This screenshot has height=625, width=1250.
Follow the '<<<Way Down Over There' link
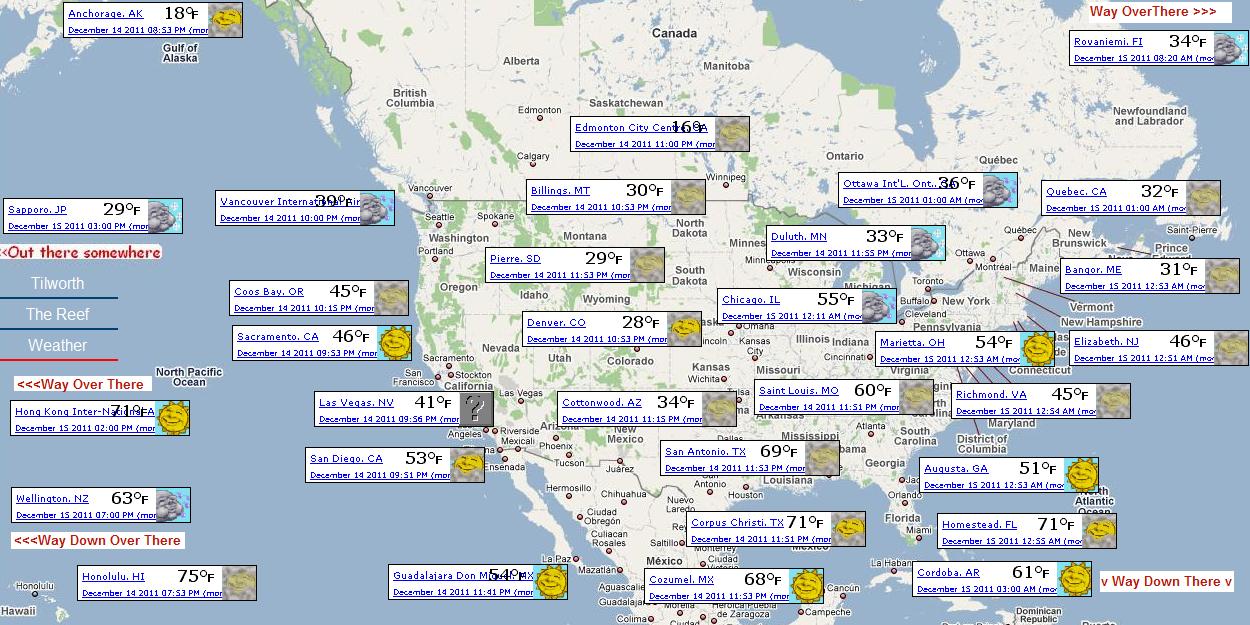97,541
